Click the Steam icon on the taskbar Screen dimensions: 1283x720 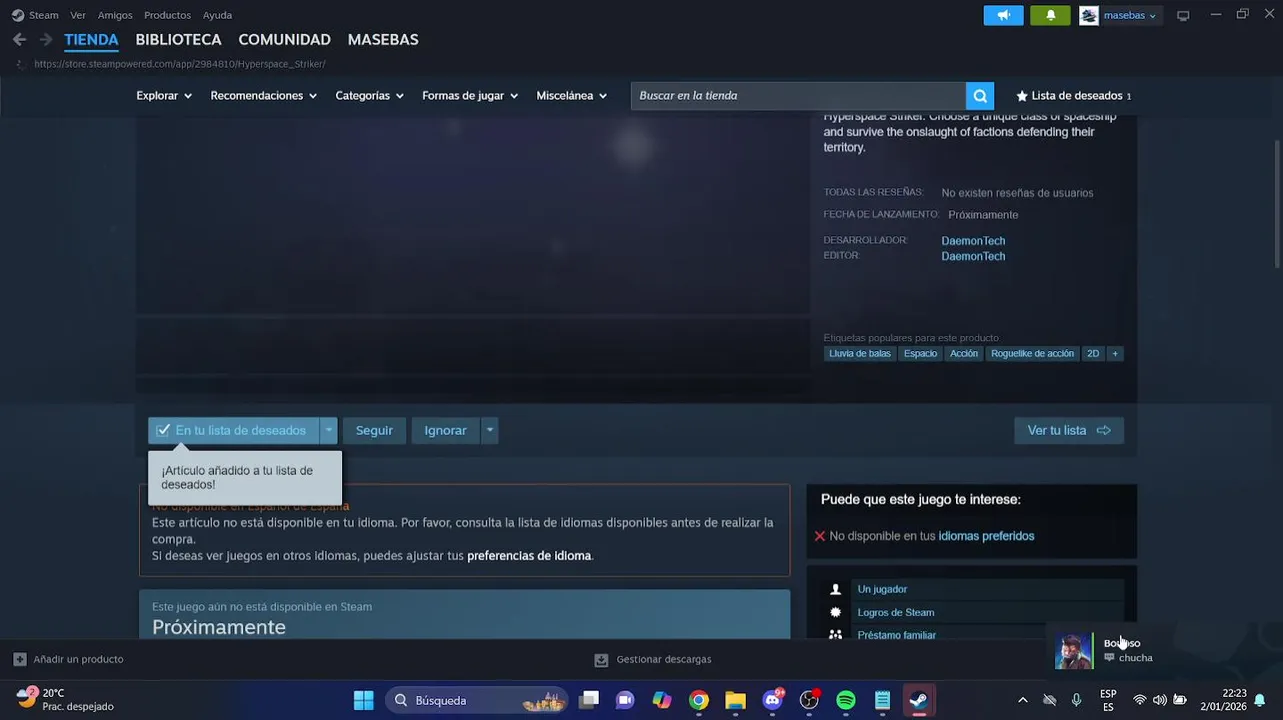point(919,700)
